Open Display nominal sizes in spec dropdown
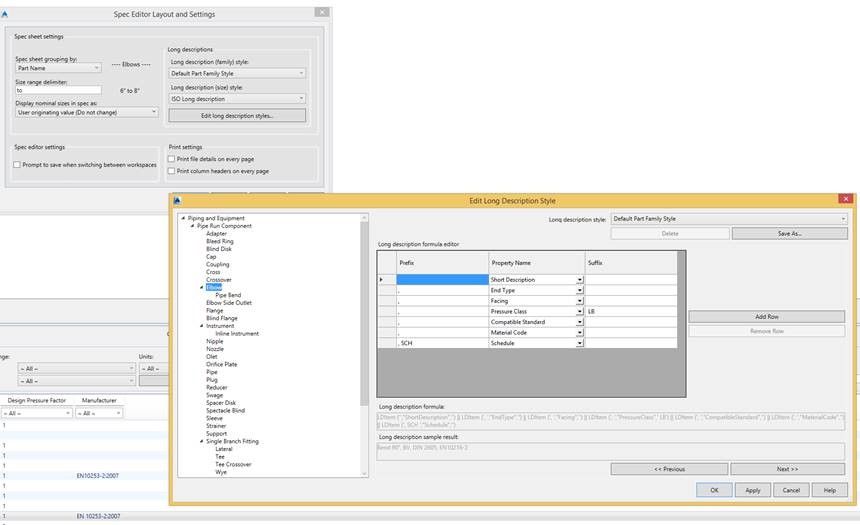Image resolution: width=860 pixels, height=525 pixels. [x=87, y=112]
